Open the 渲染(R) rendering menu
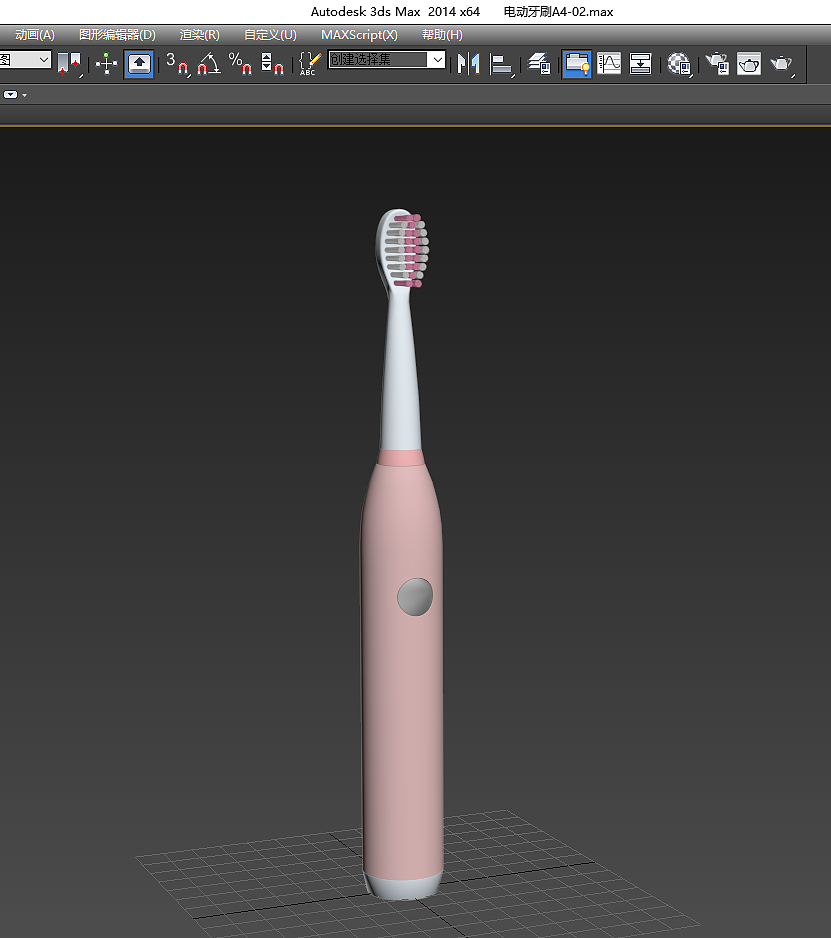This screenshot has width=831, height=938. tap(200, 35)
